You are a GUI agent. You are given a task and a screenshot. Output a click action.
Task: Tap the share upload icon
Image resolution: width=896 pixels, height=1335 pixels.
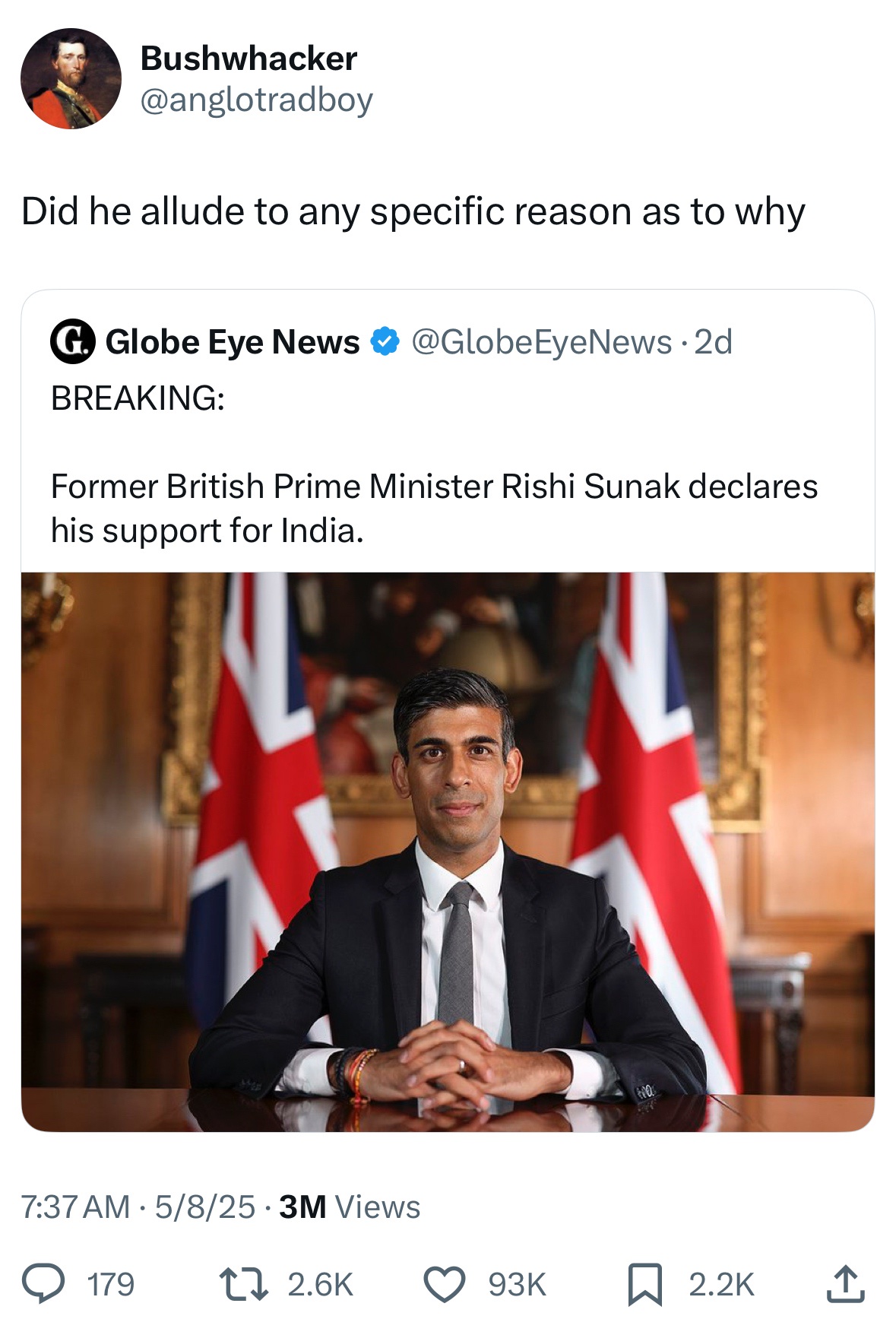(845, 1284)
